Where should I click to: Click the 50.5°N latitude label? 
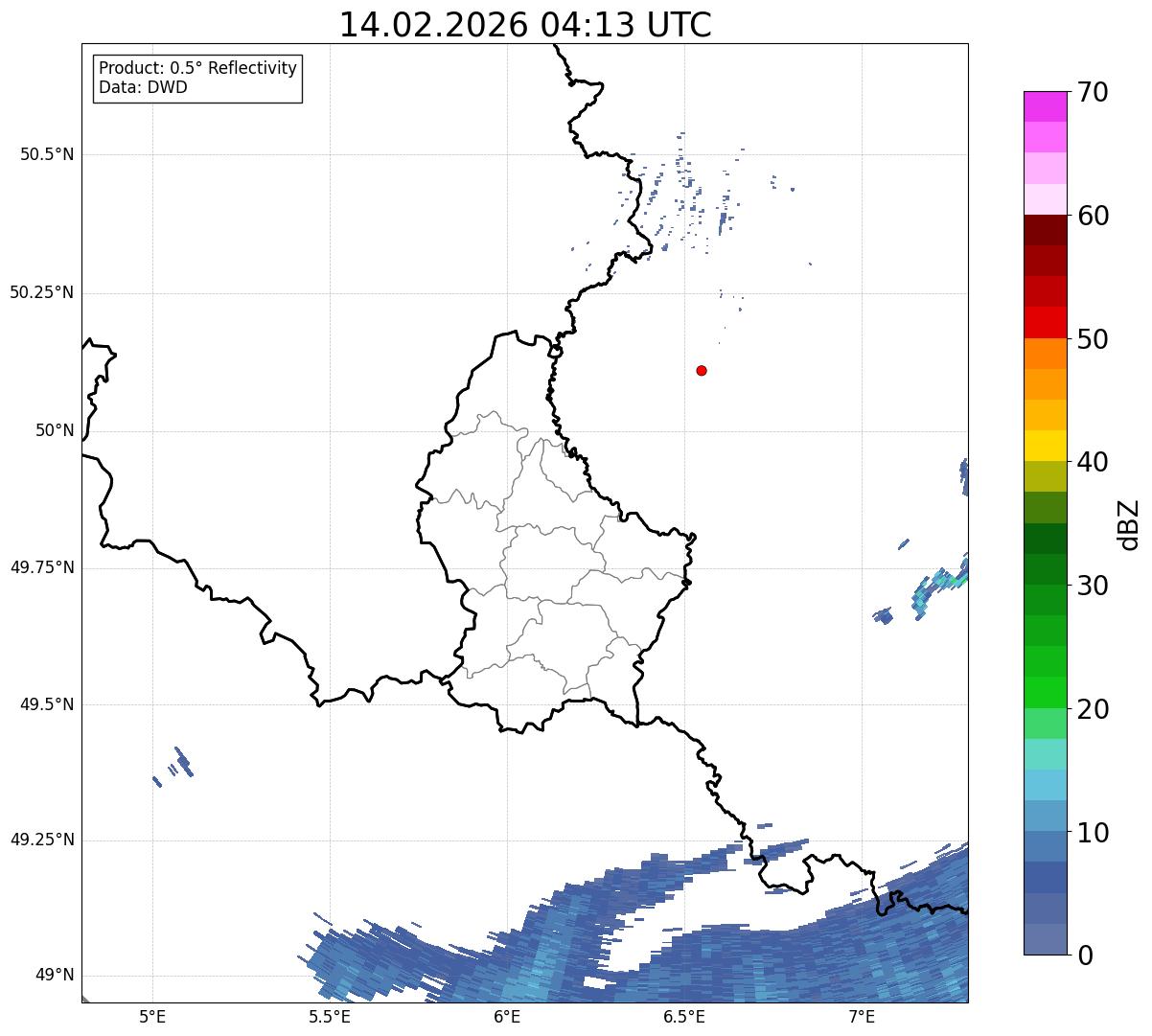point(47,154)
